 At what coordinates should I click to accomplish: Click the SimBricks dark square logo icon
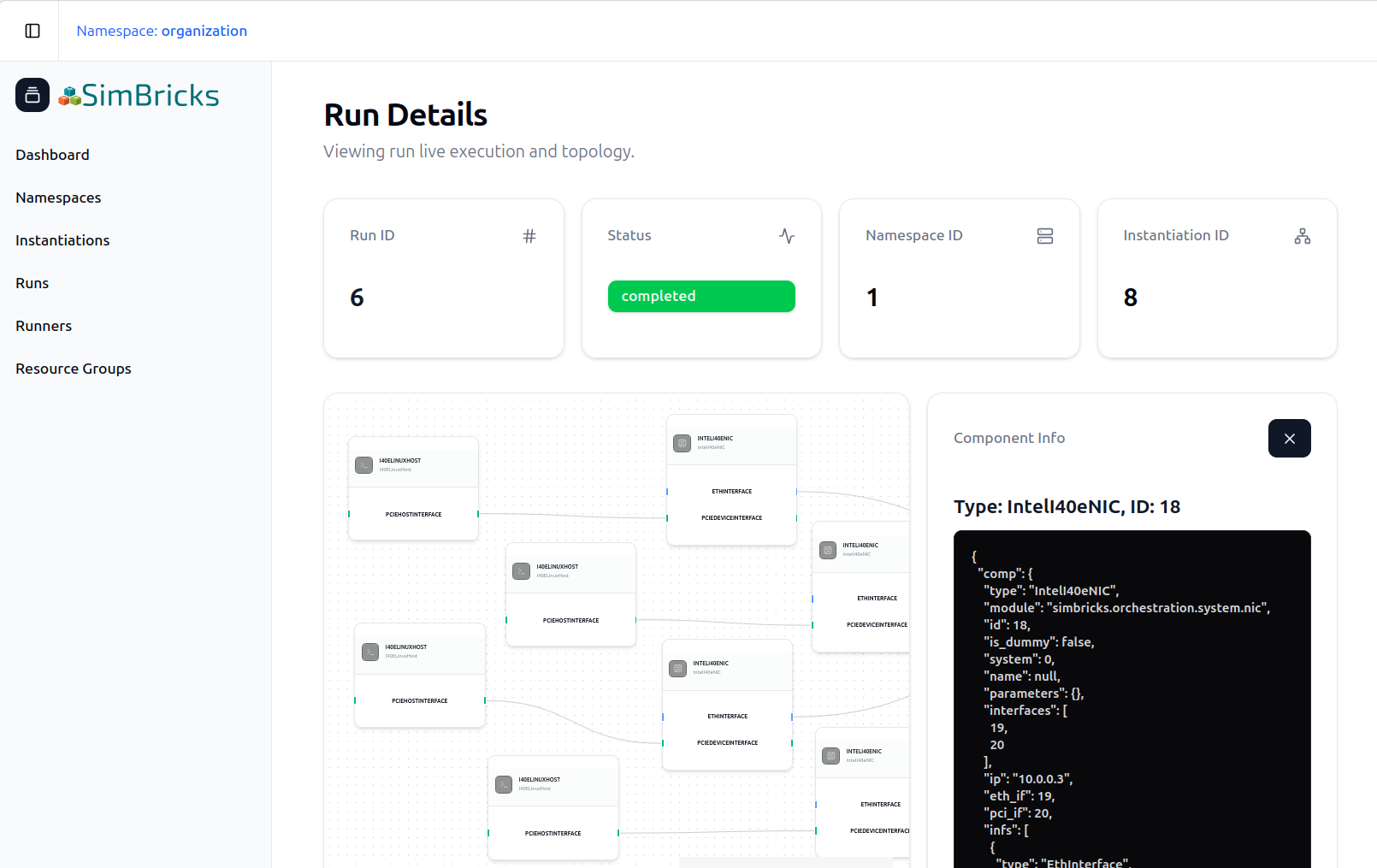point(33,95)
